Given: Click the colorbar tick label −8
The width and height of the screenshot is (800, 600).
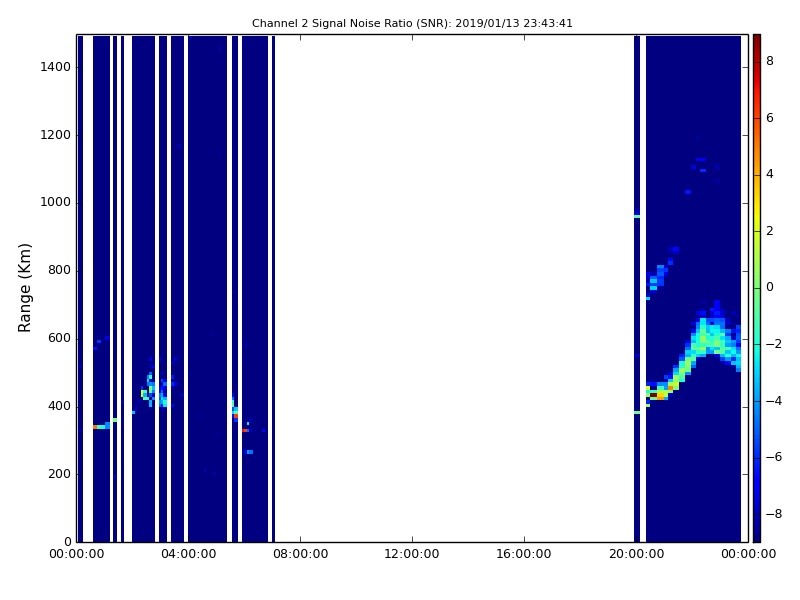Looking at the screenshot, I should point(773,514).
